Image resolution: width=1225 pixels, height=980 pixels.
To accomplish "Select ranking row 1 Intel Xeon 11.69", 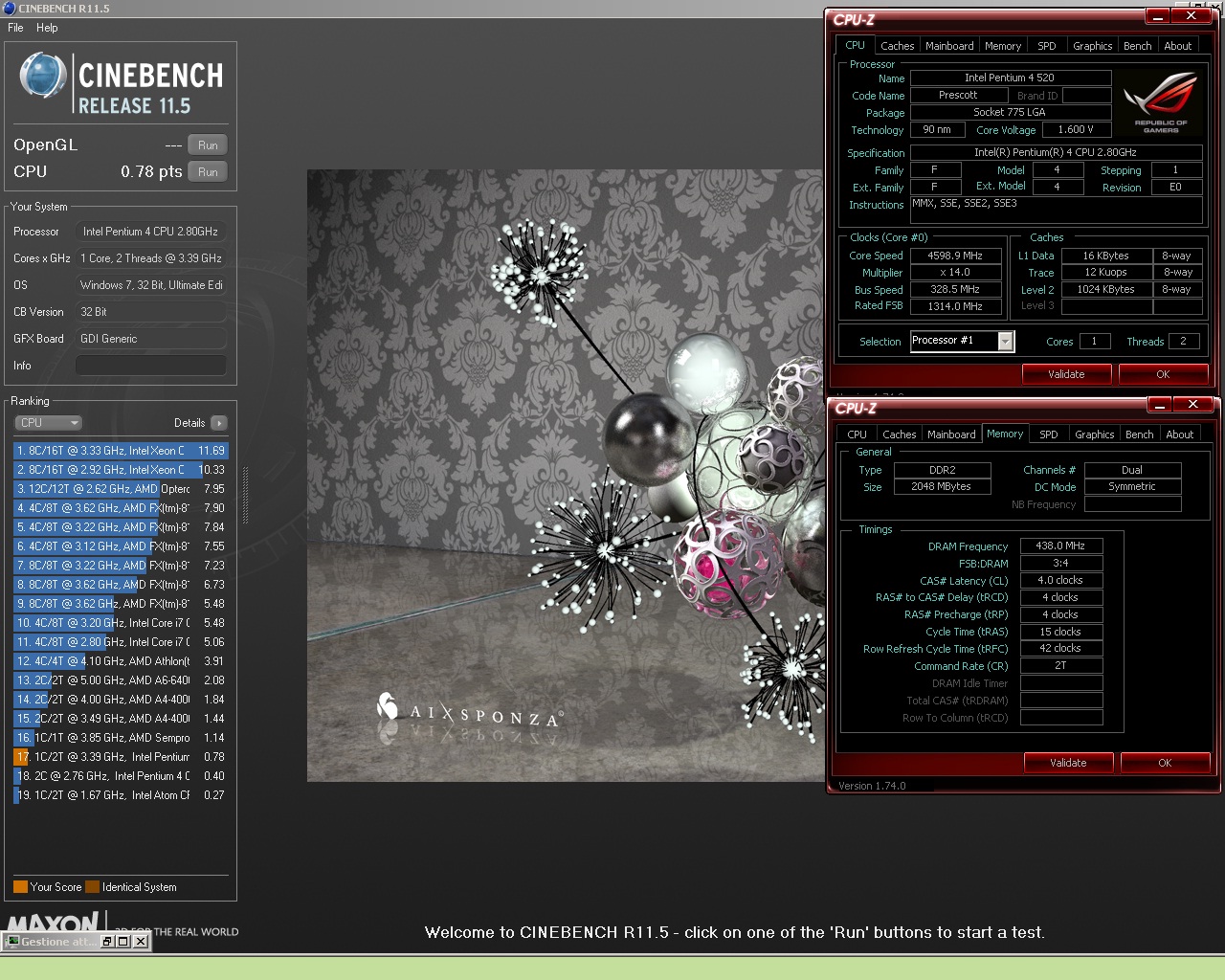I will 121,451.
